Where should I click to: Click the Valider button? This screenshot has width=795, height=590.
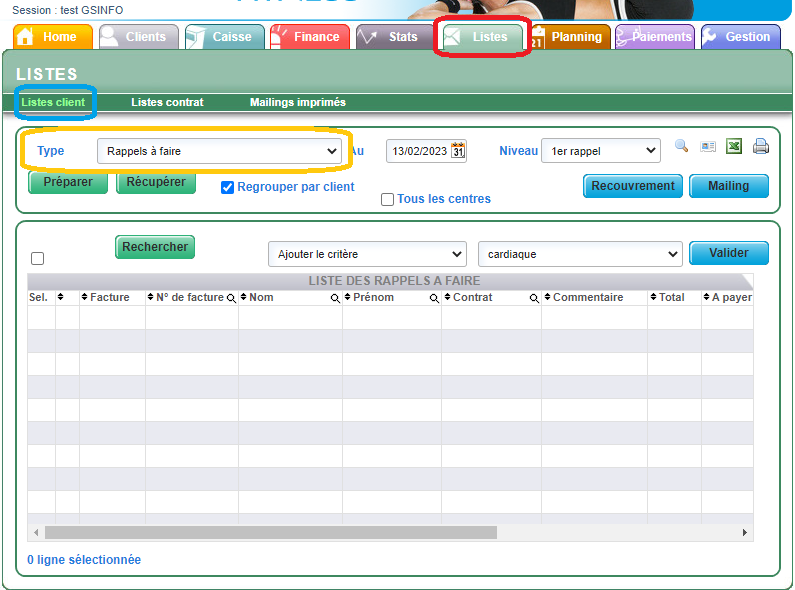pyautogui.click(x=729, y=253)
